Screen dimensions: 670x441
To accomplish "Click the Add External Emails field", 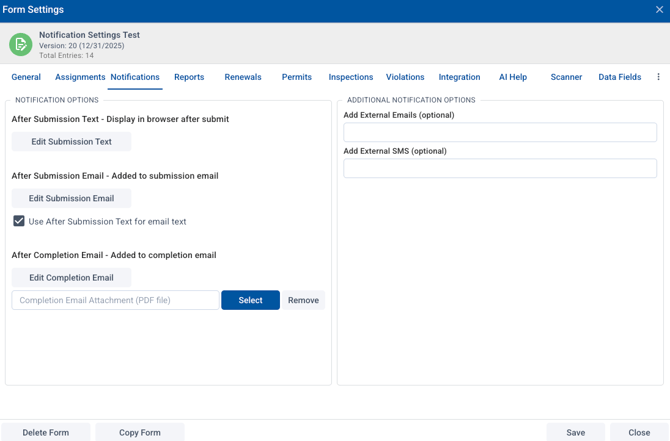I will tap(500, 132).
